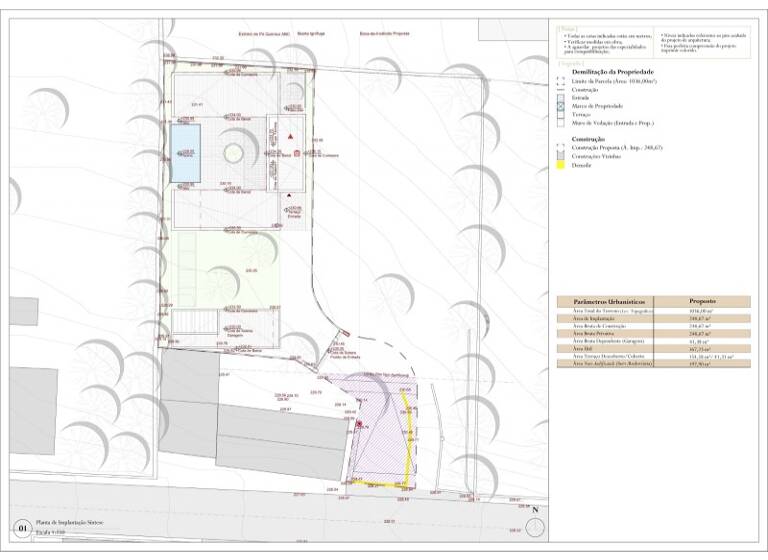Click the Área de Implantação table row
768x560 pixels.
click(608, 318)
